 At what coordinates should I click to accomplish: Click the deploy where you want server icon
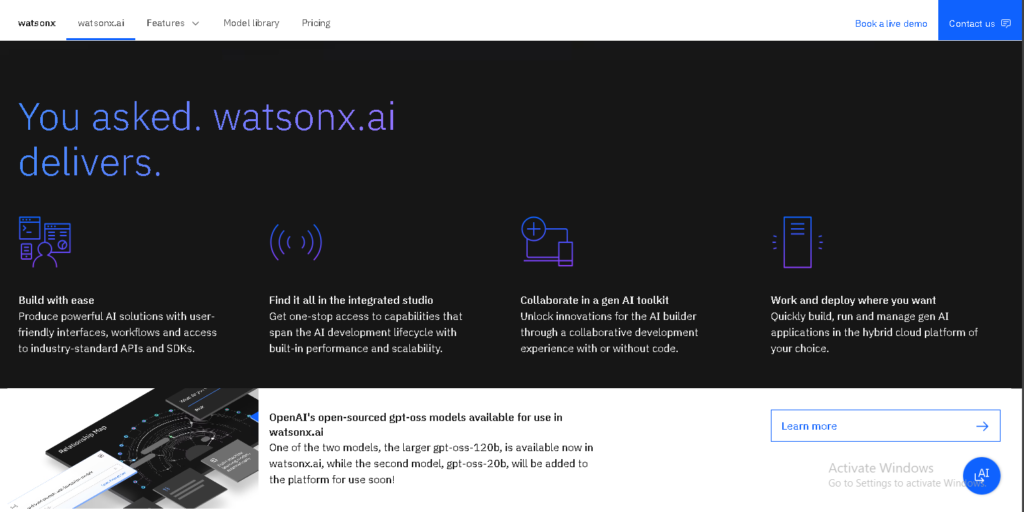[797, 242]
